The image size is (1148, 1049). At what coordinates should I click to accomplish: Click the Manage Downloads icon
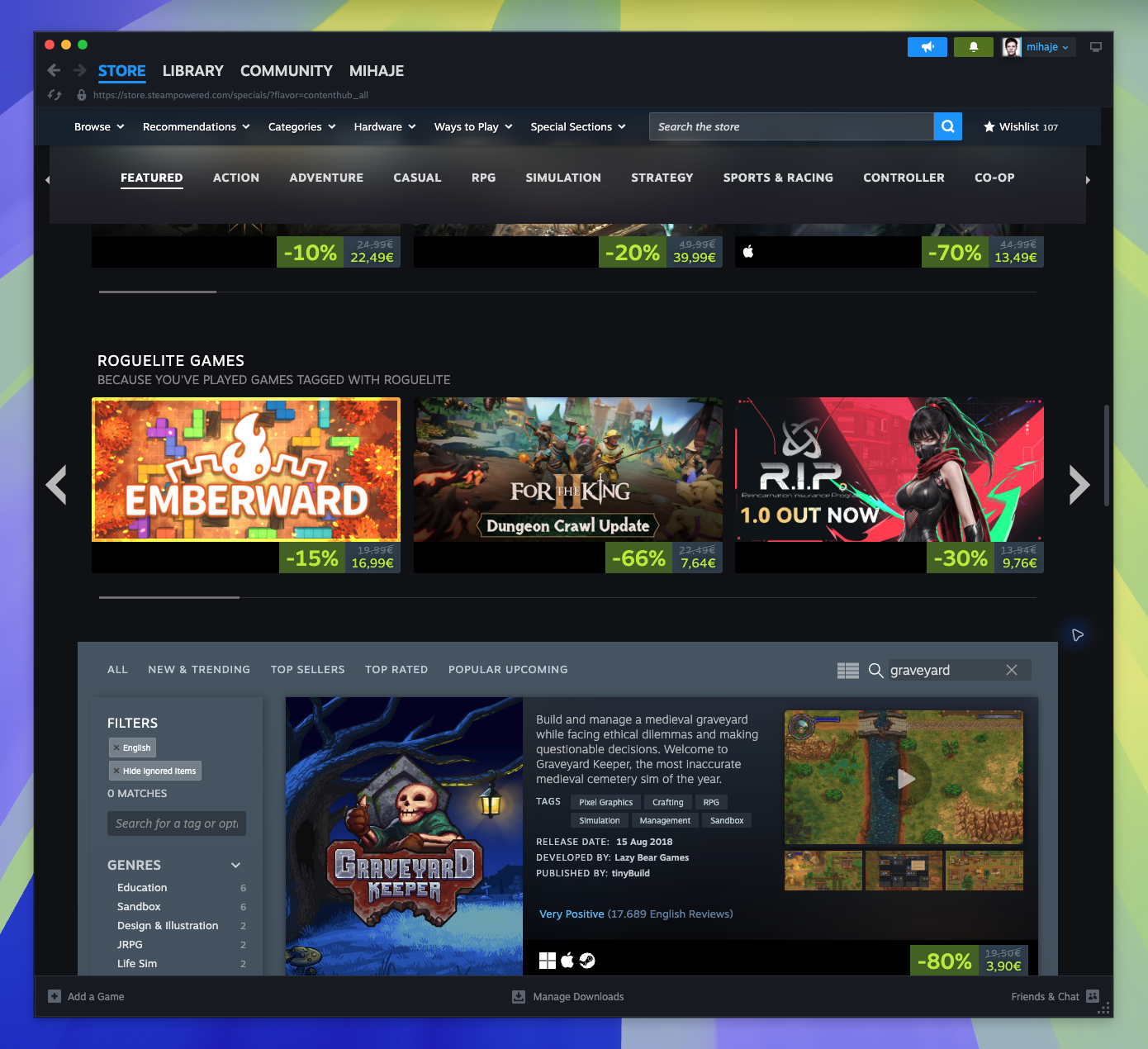tap(519, 997)
